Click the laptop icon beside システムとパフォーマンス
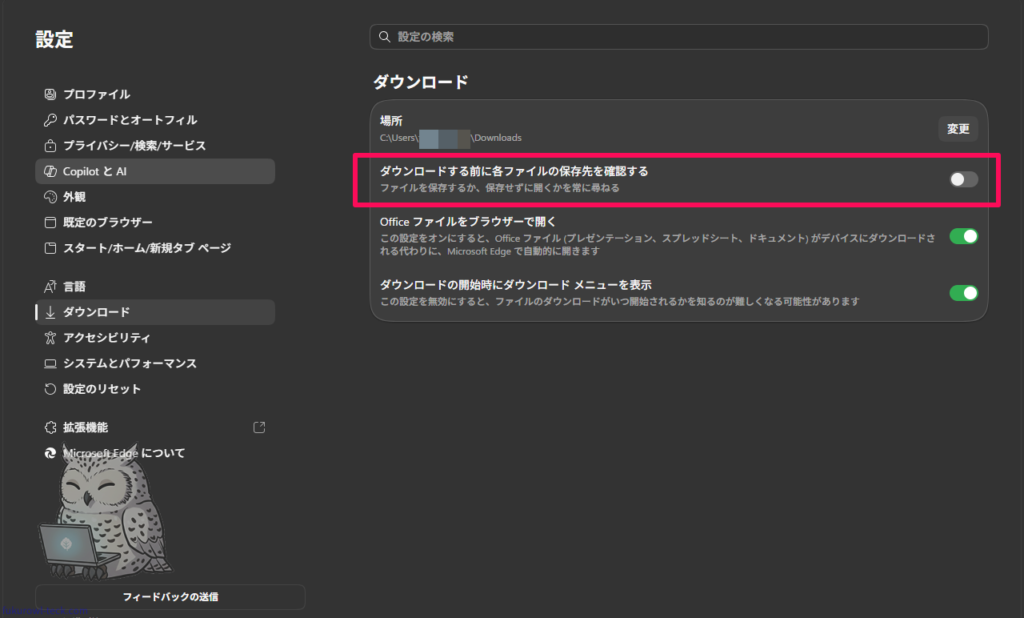 tap(50, 363)
